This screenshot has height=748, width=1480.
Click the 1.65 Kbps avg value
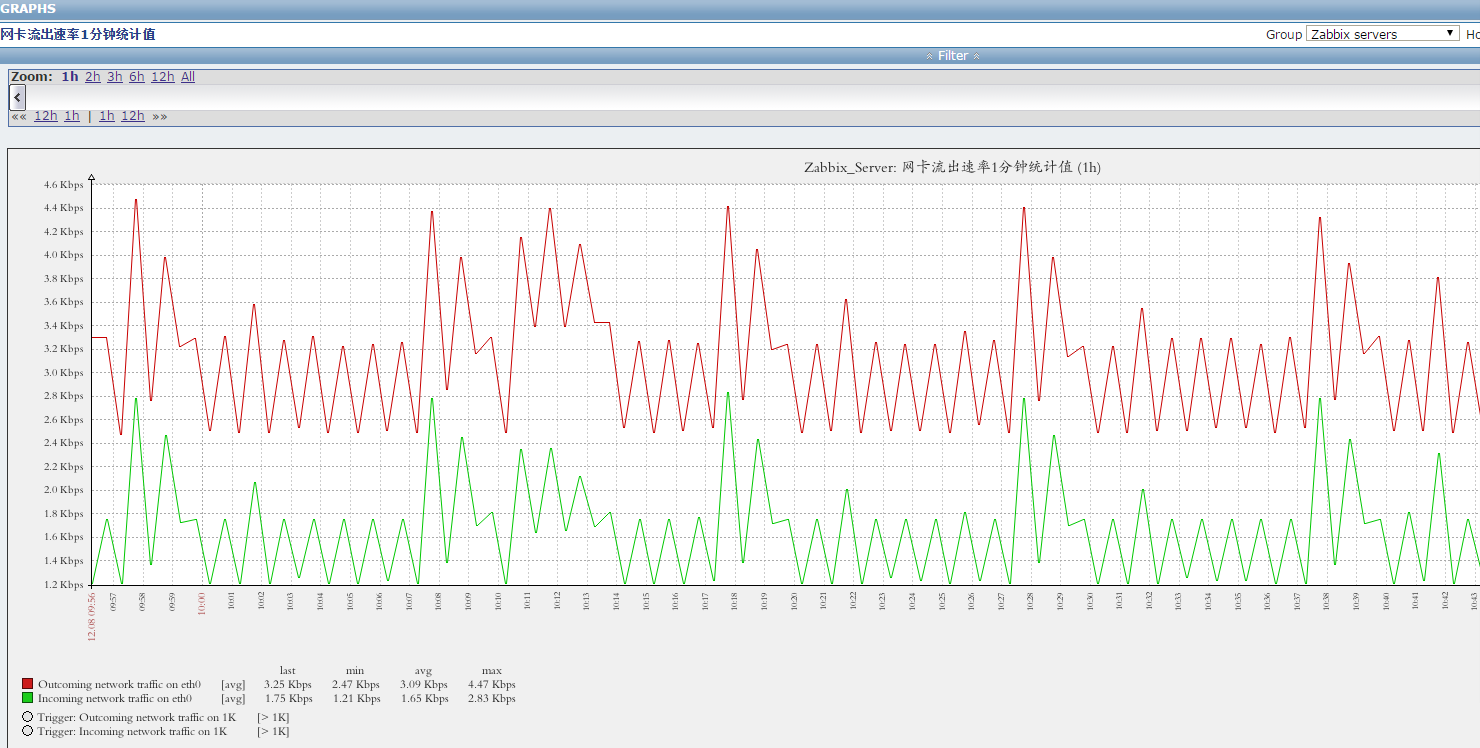[x=424, y=699]
